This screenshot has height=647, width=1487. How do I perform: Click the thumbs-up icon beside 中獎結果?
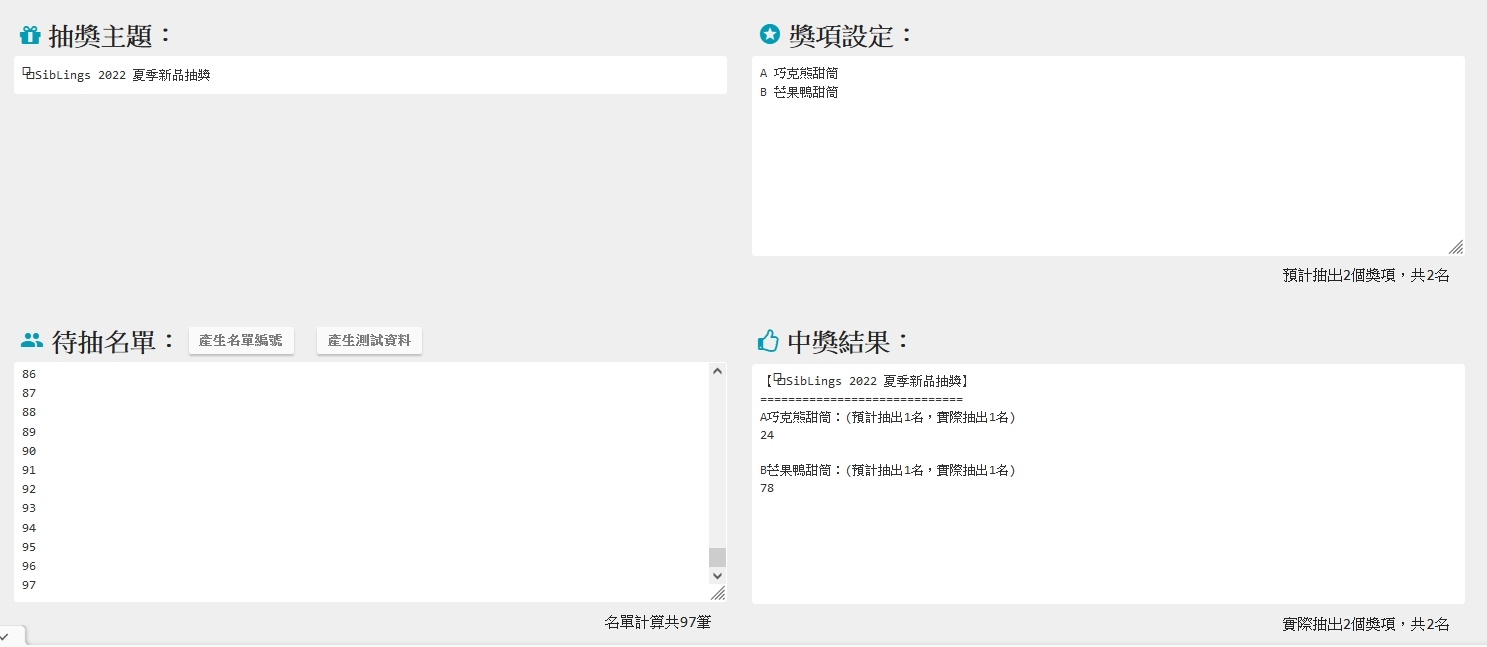pyautogui.click(x=768, y=341)
